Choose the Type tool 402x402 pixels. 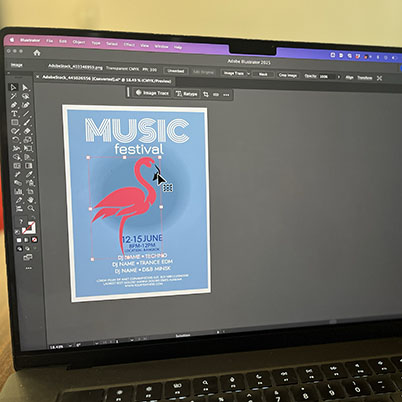(x=14, y=114)
